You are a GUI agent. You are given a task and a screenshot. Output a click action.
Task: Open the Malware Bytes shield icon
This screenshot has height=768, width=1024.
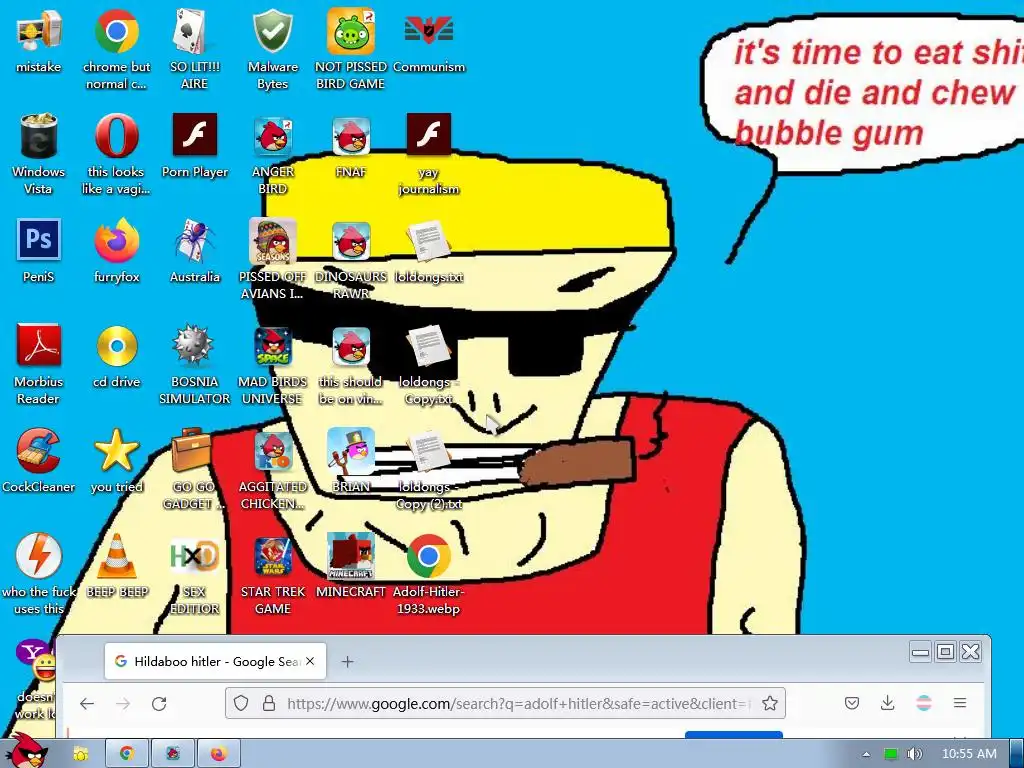click(x=272, y=31)
